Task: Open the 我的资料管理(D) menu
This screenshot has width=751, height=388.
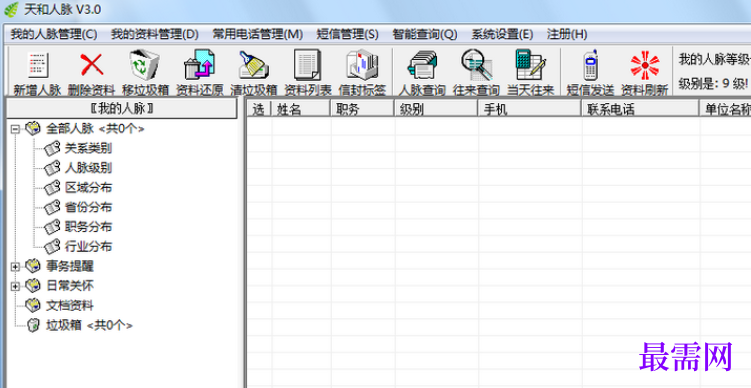Action: coord(155,34)
